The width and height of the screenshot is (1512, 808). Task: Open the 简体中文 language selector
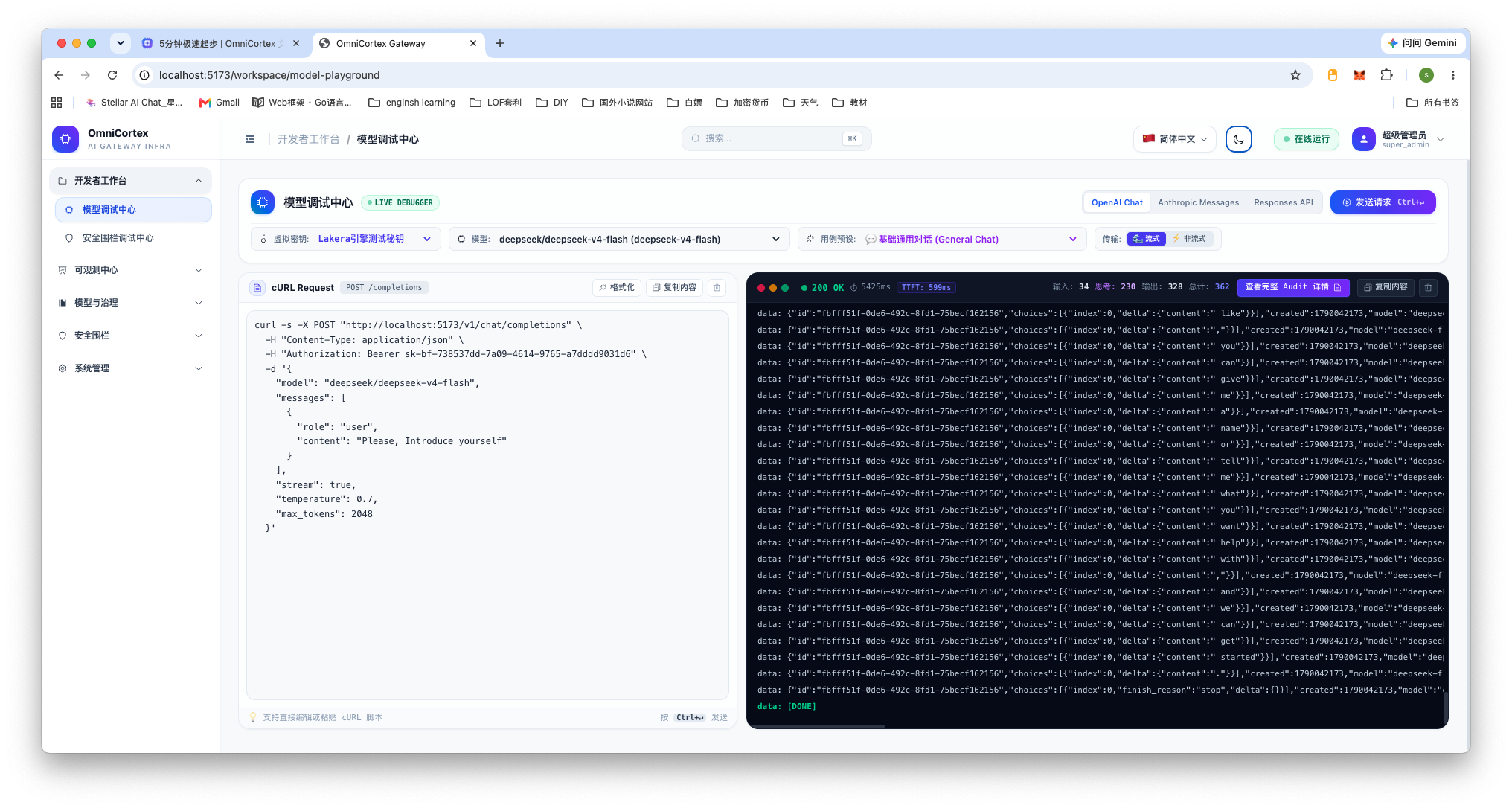pos(1175,139)
